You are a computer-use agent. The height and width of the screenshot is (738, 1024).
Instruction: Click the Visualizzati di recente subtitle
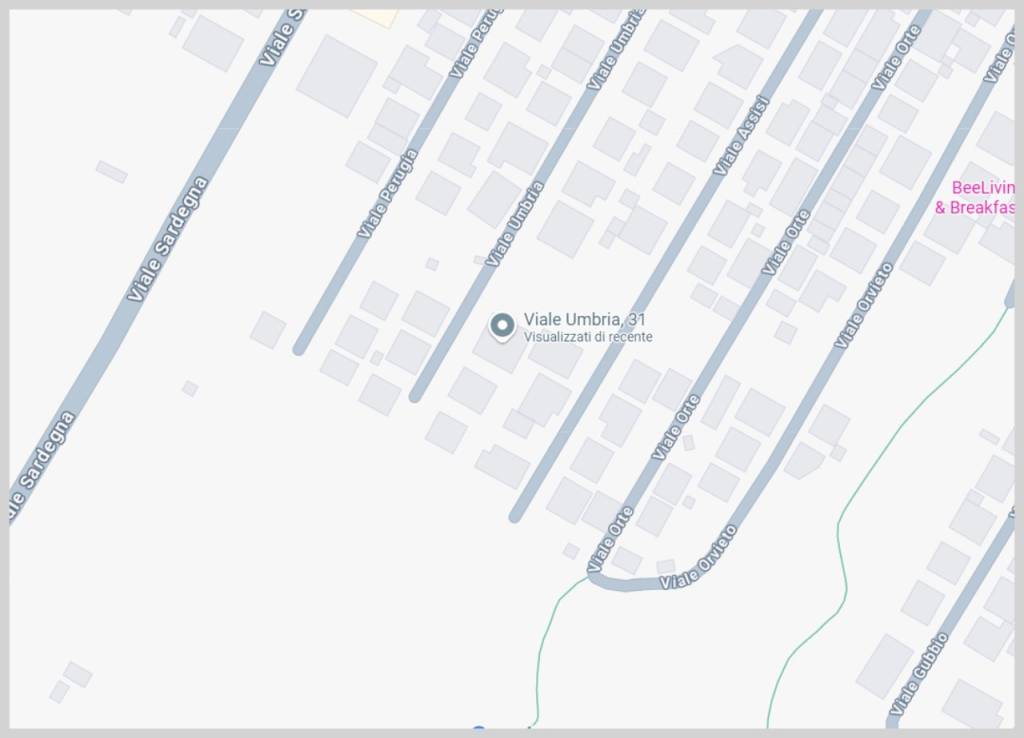[x=588, y=337]
